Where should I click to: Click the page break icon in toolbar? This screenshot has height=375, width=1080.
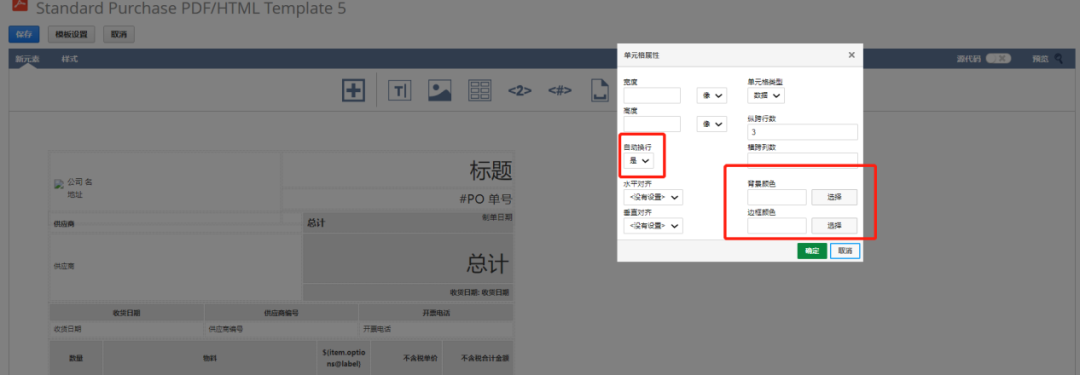point(599,90)
